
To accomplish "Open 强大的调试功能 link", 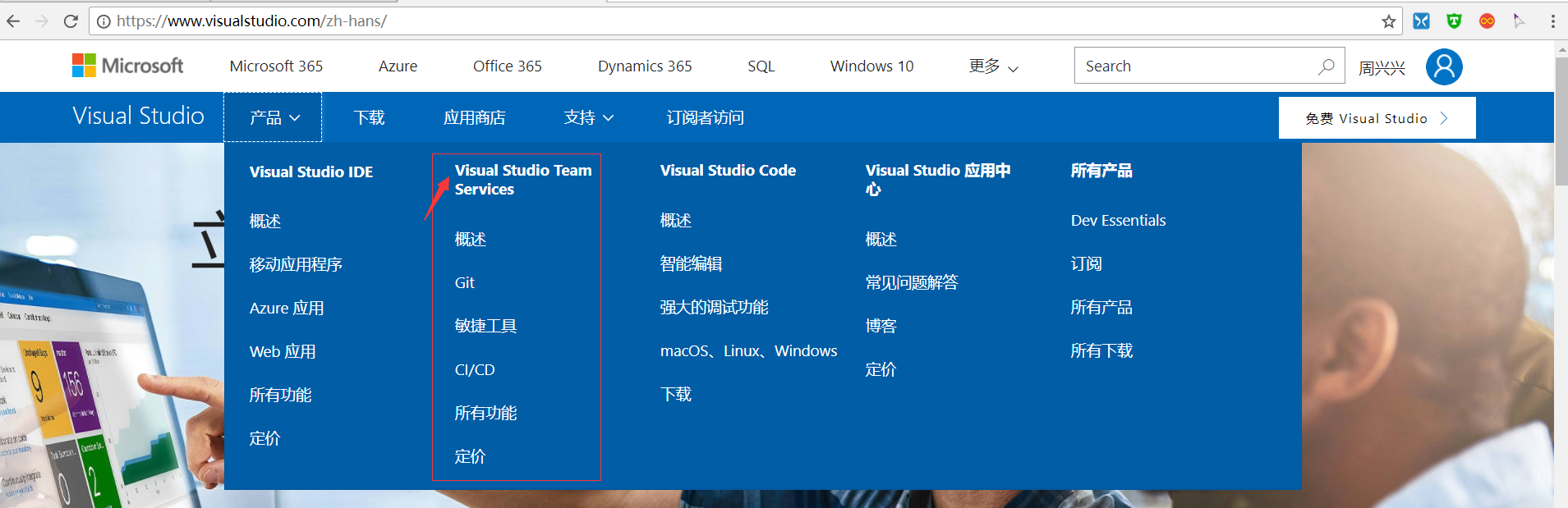I will coord(714,307).
